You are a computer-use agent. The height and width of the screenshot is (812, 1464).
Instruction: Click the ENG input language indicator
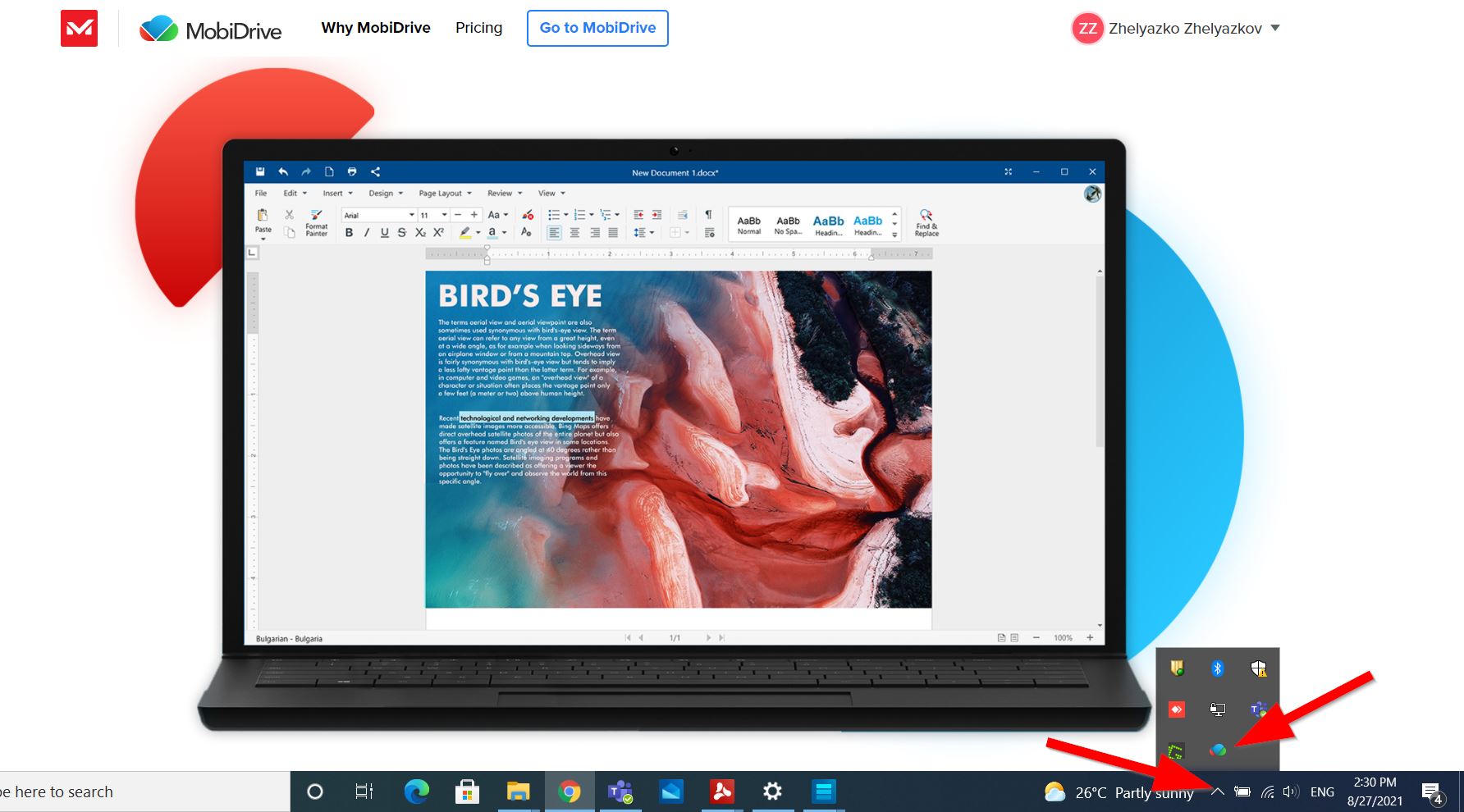[1322, 791]
